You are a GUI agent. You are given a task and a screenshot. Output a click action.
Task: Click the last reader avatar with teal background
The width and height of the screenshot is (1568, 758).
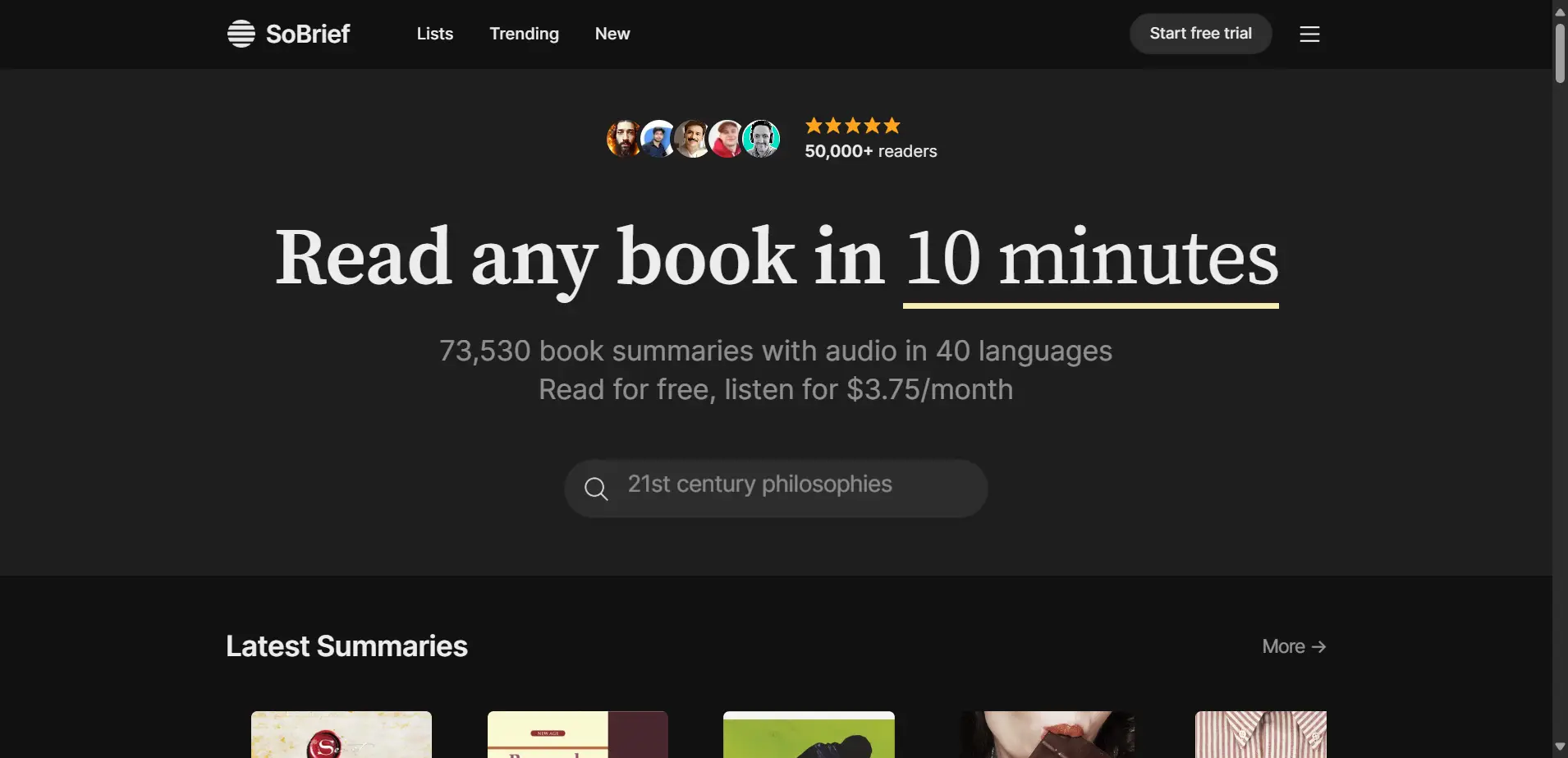[761, 138]
